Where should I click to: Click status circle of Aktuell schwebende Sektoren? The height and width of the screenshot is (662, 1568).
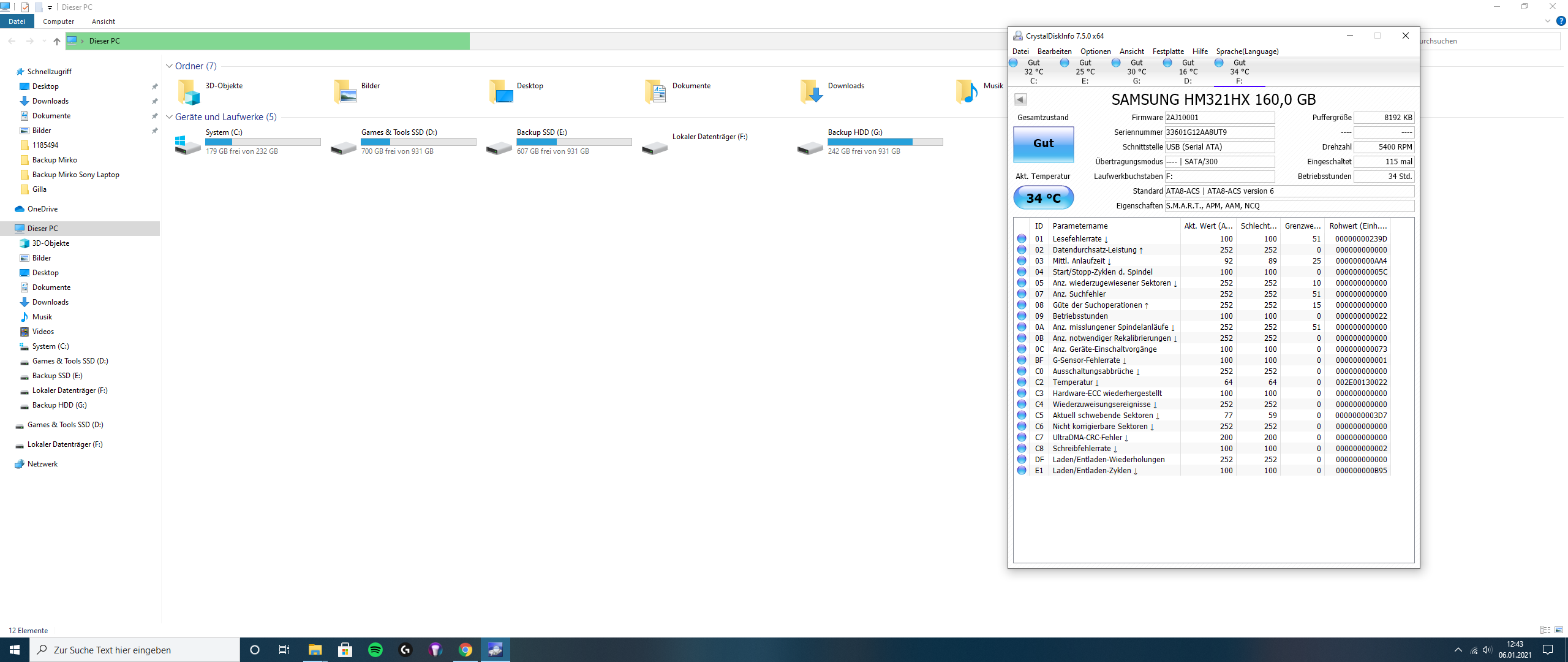tap(1022, 415)
